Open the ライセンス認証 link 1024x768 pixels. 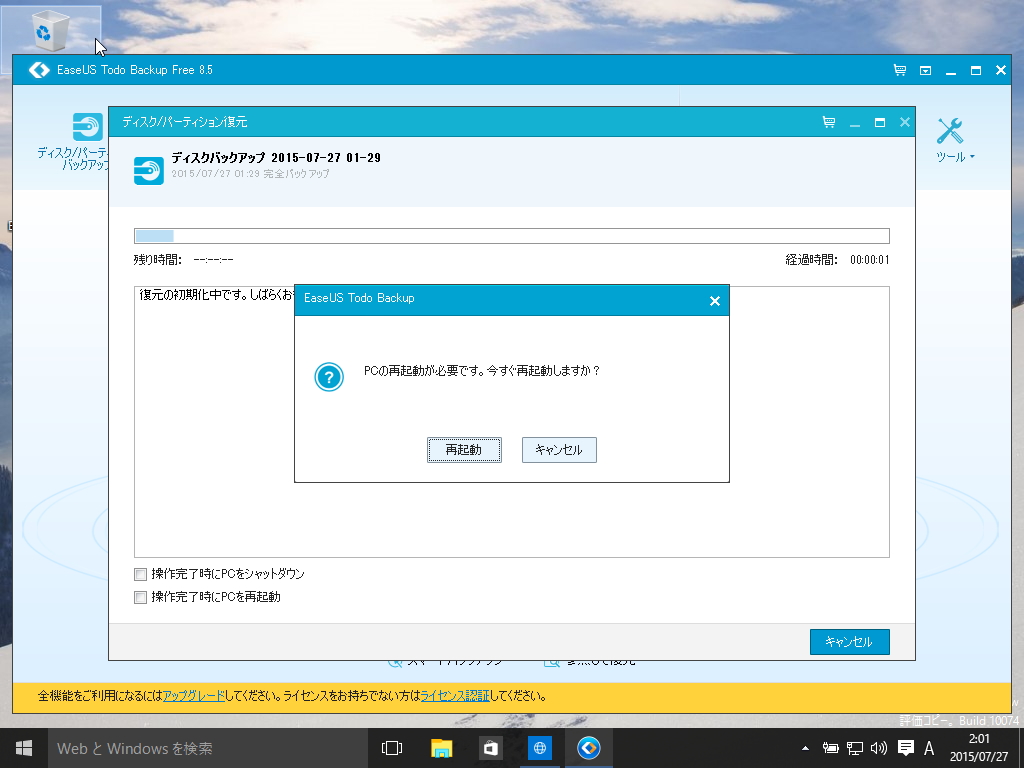[x=455, y=696]
